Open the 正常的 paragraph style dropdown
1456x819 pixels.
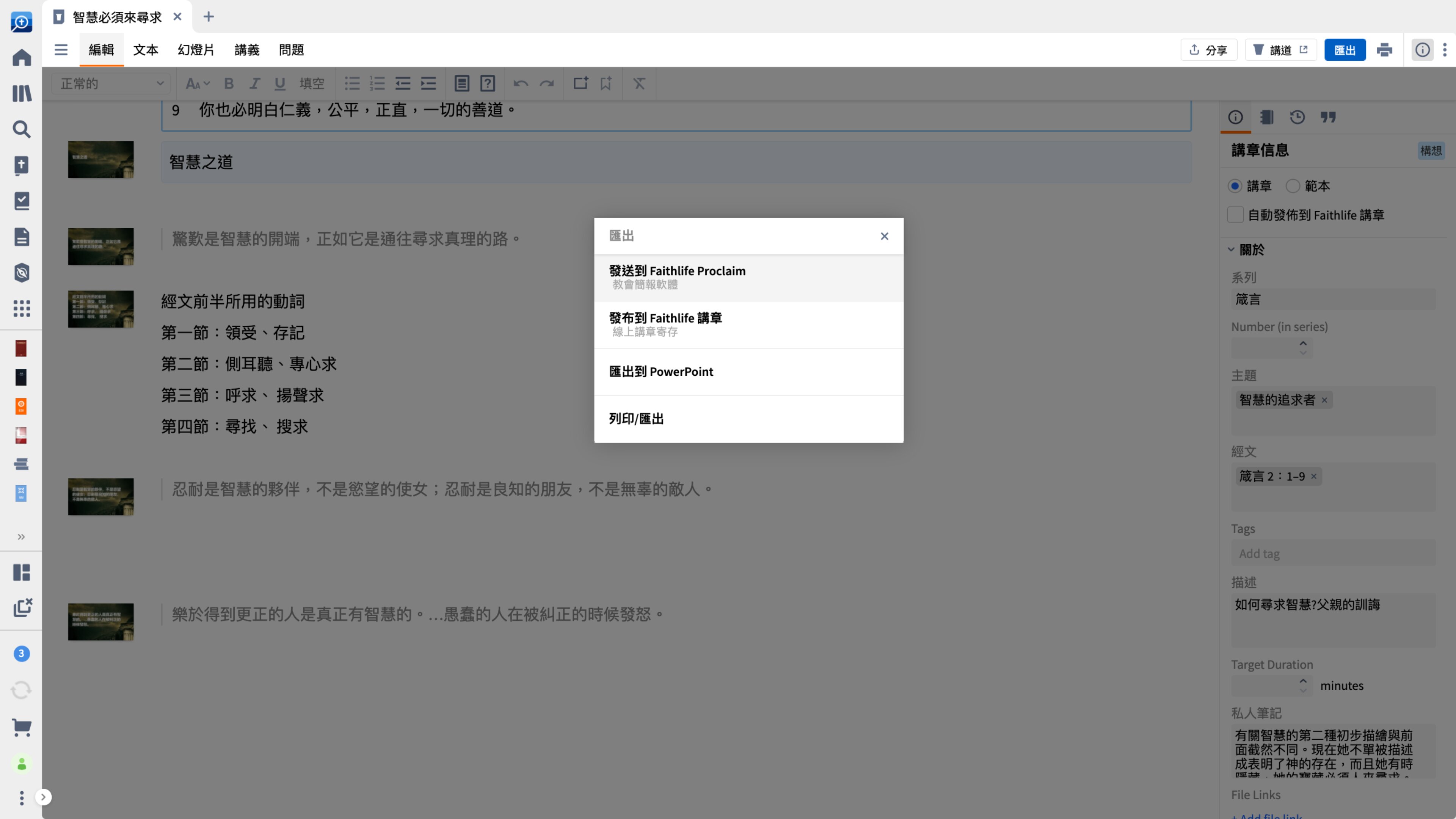point(111,84)
